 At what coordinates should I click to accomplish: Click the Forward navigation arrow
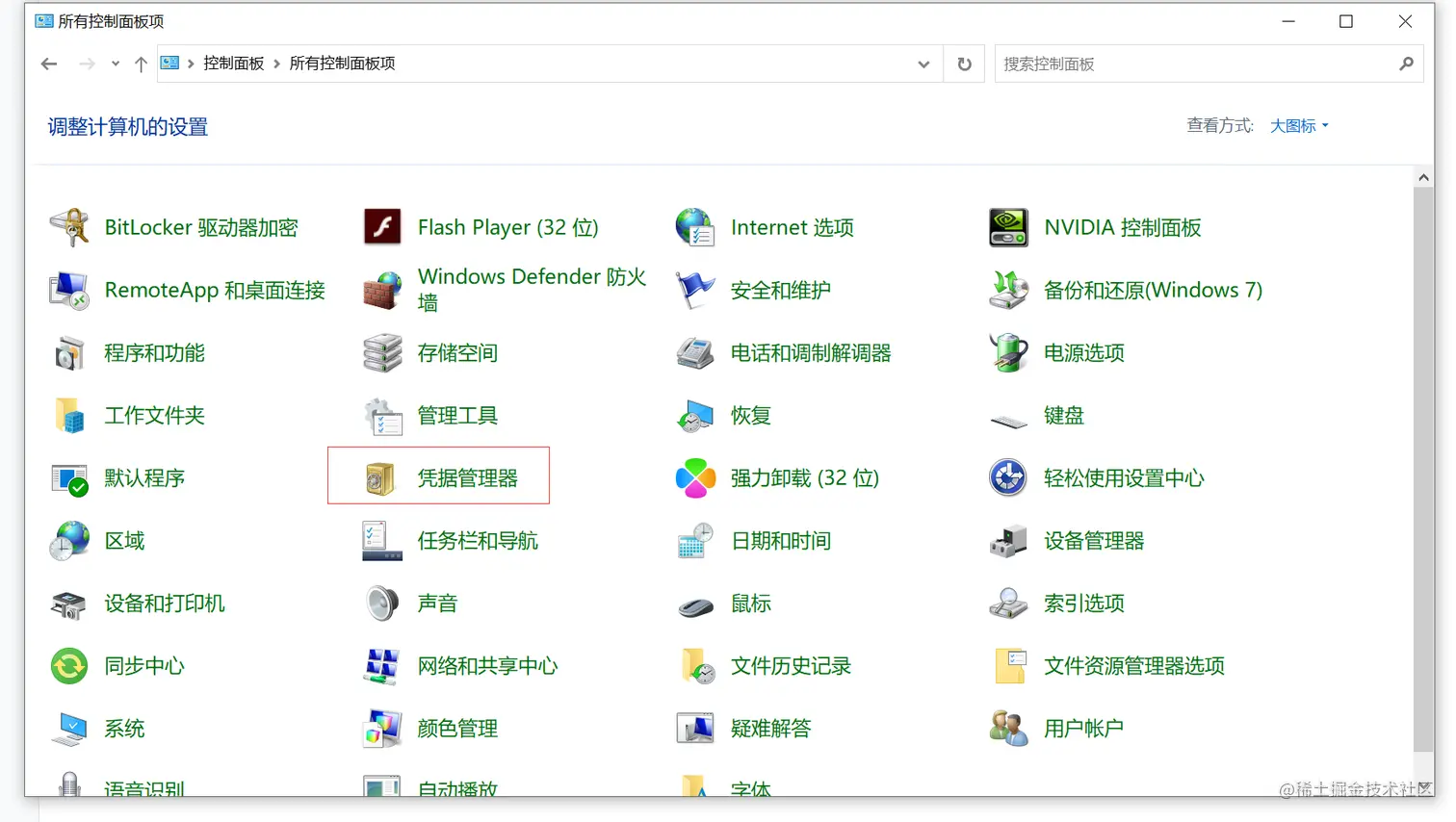pyautogui.click(x=87, y=64)
